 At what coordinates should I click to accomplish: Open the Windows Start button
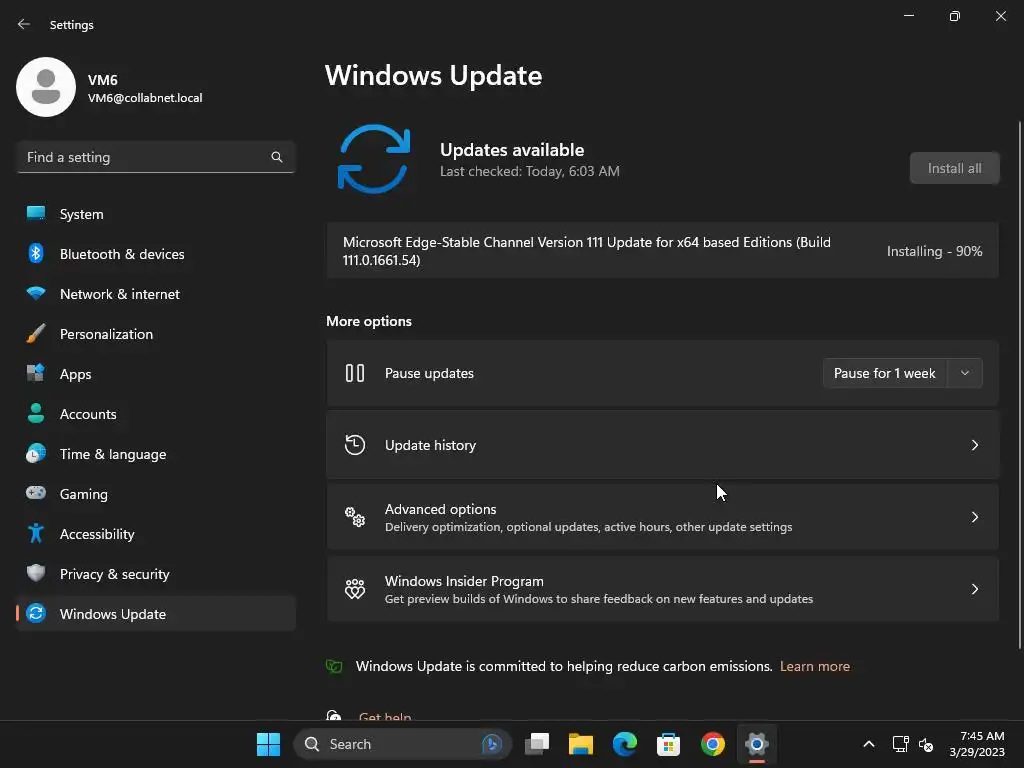coord(268,744)
